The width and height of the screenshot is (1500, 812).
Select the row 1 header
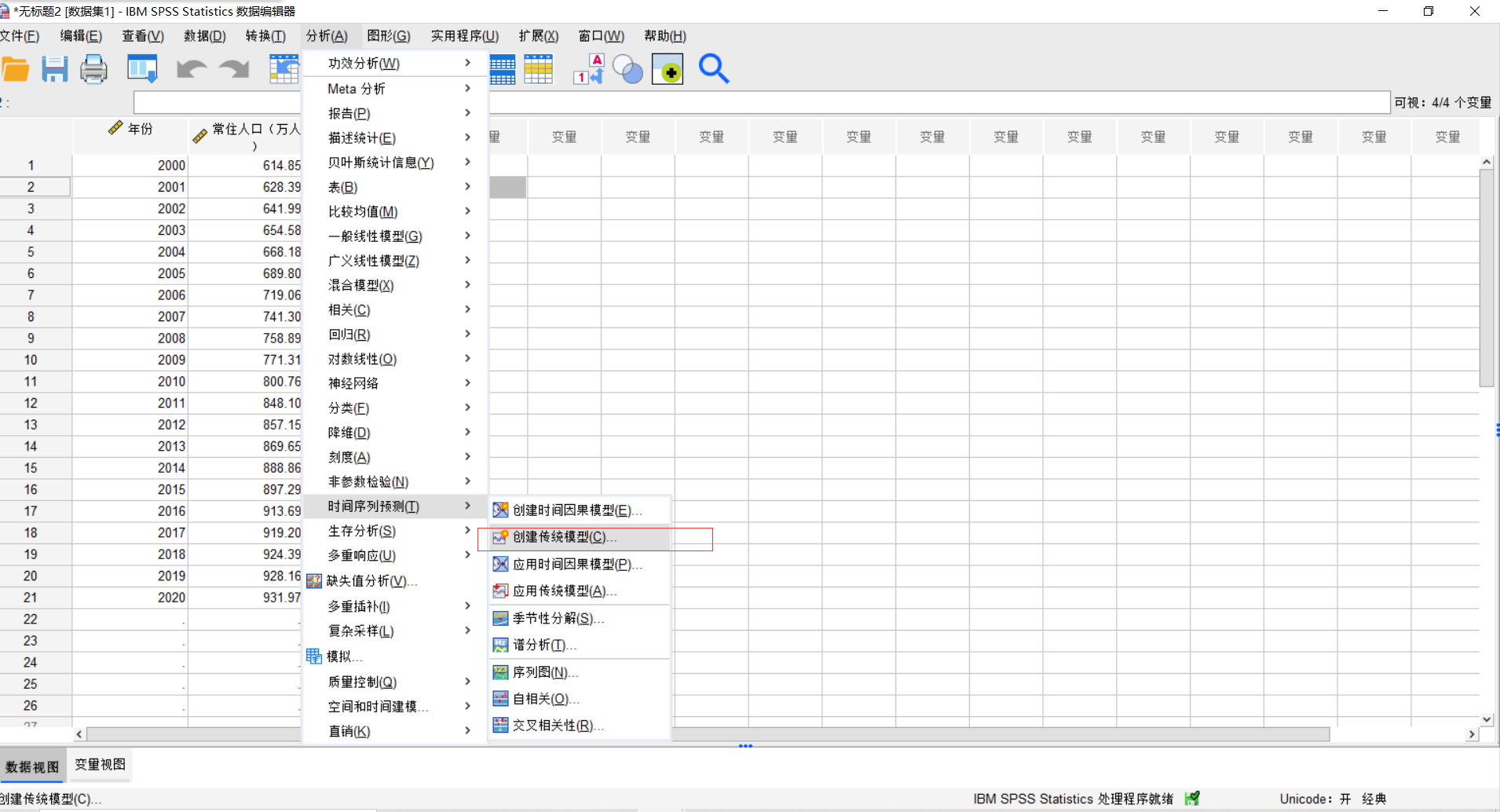click(35, 166)
